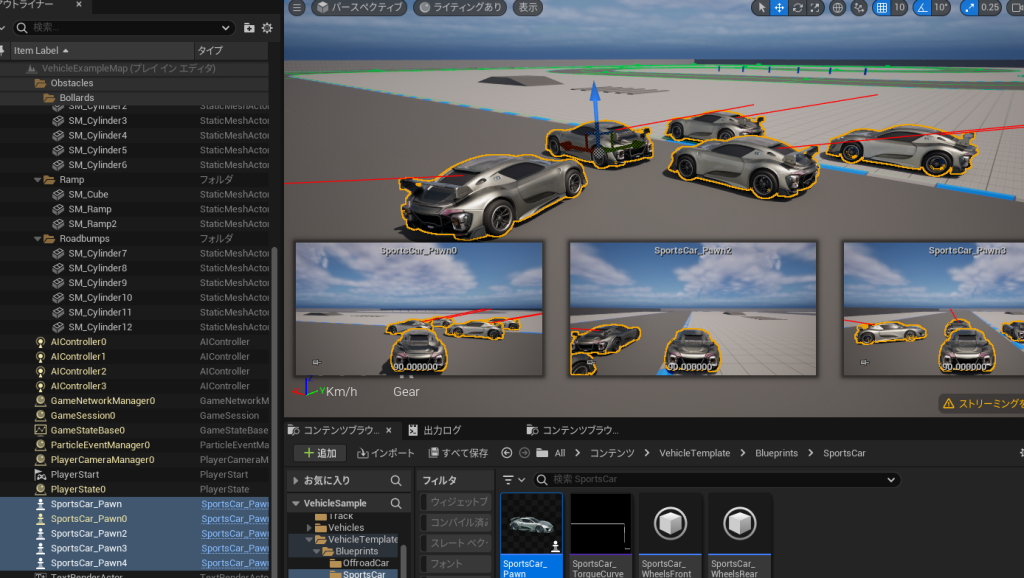
Task: Select the translate (move) transform tool
Action: tap(779, 8)
